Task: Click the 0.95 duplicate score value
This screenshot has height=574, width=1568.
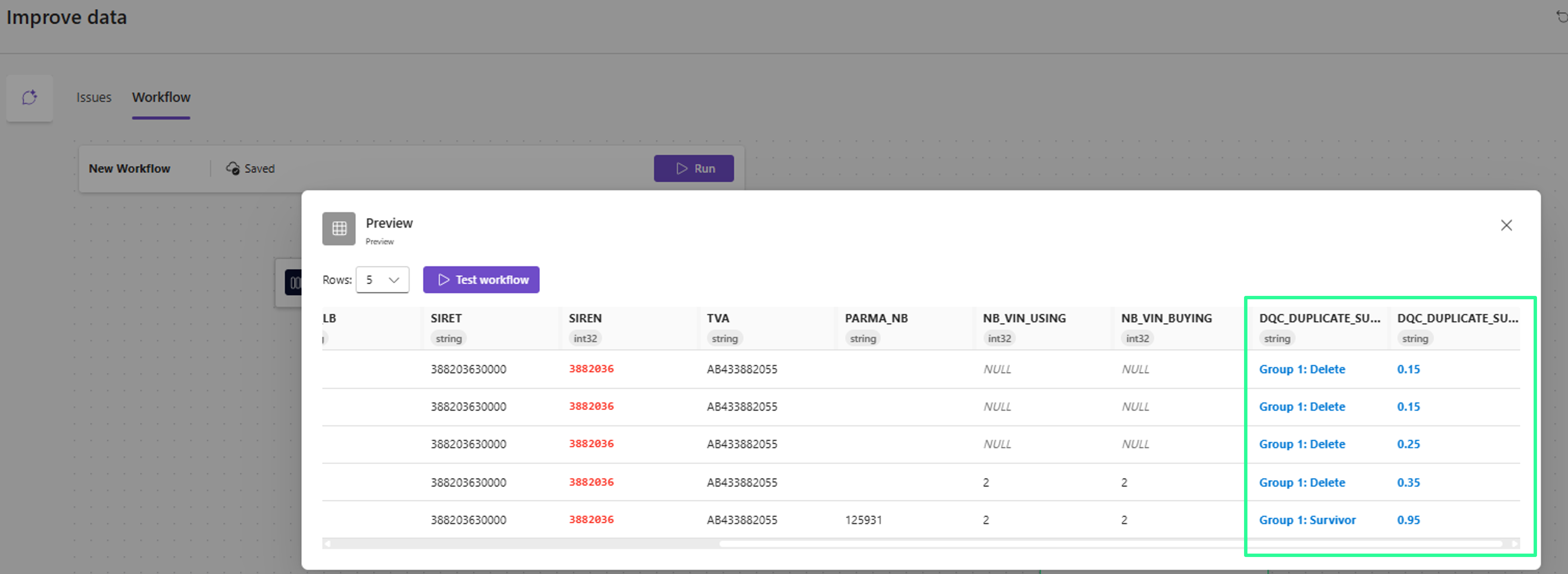Action: [1408, 520]
